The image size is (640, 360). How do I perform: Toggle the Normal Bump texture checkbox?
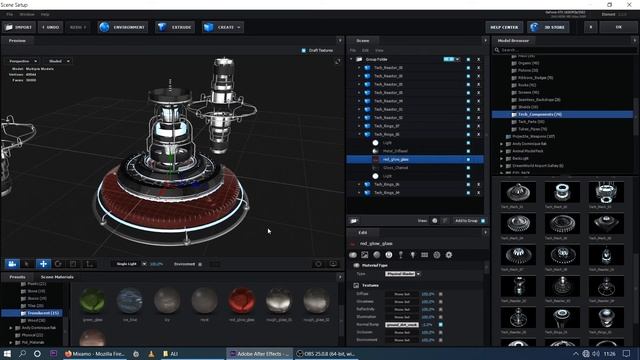440,324
